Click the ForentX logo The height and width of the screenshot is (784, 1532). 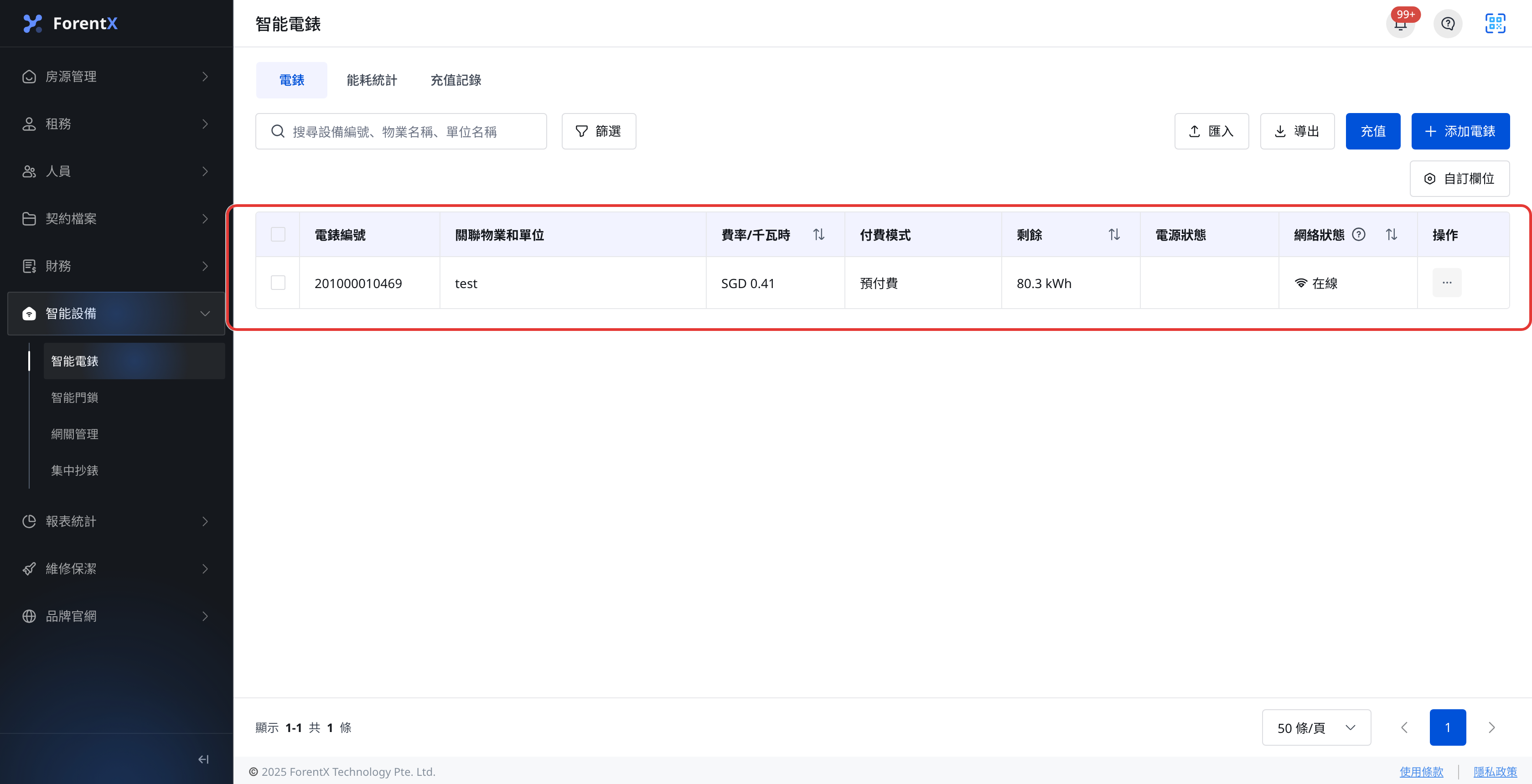70,24
